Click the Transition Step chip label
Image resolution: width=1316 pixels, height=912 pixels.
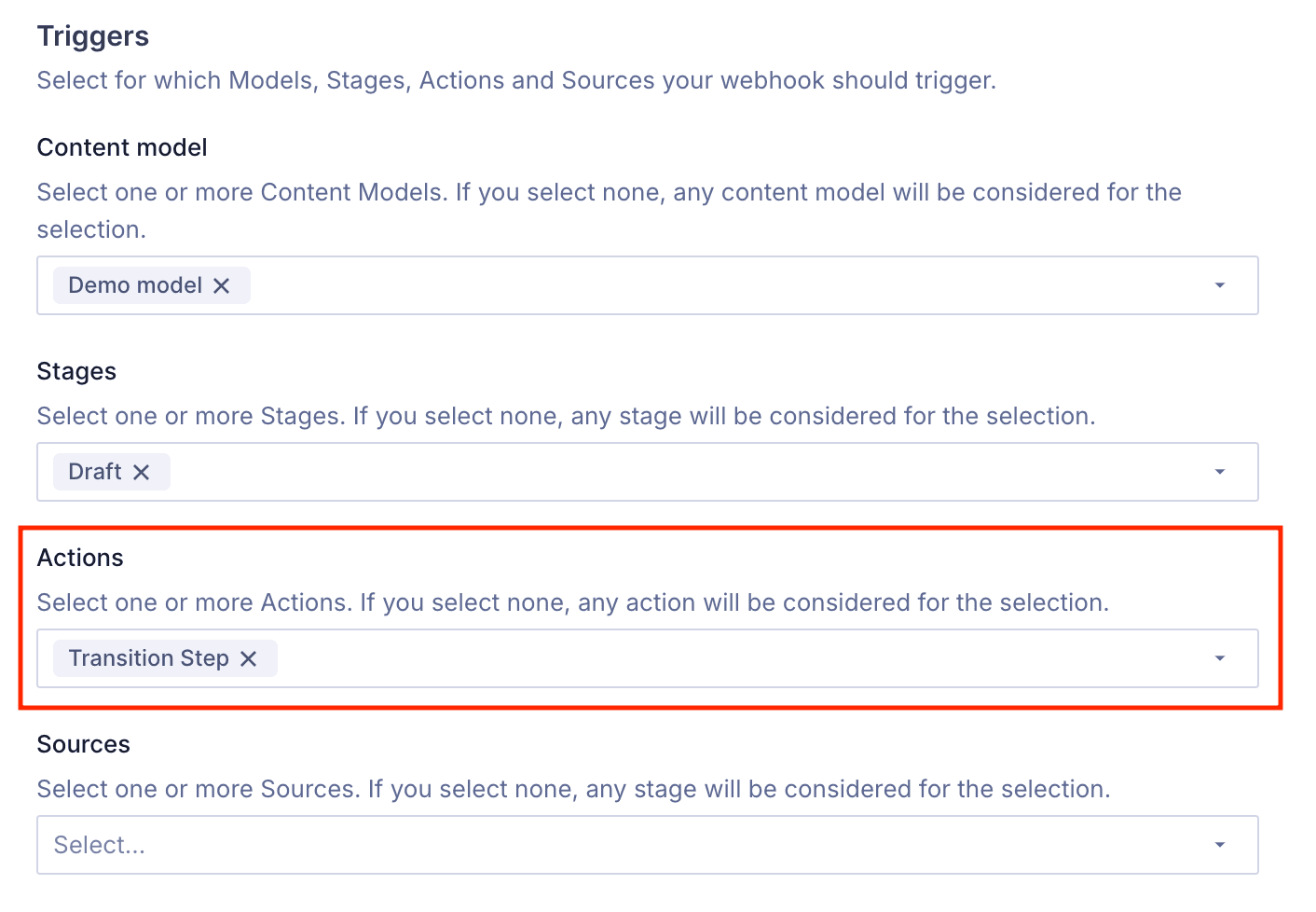click(148, 658)
